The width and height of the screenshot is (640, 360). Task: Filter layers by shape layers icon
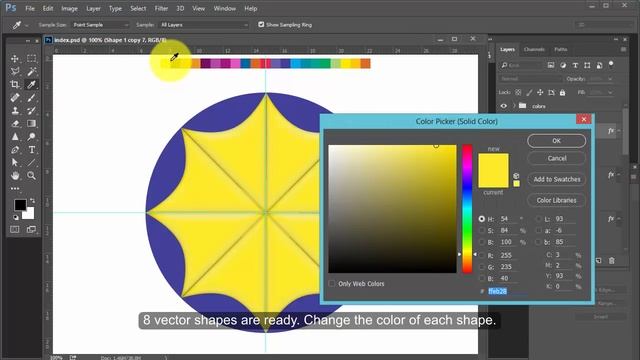pos(587,65)
